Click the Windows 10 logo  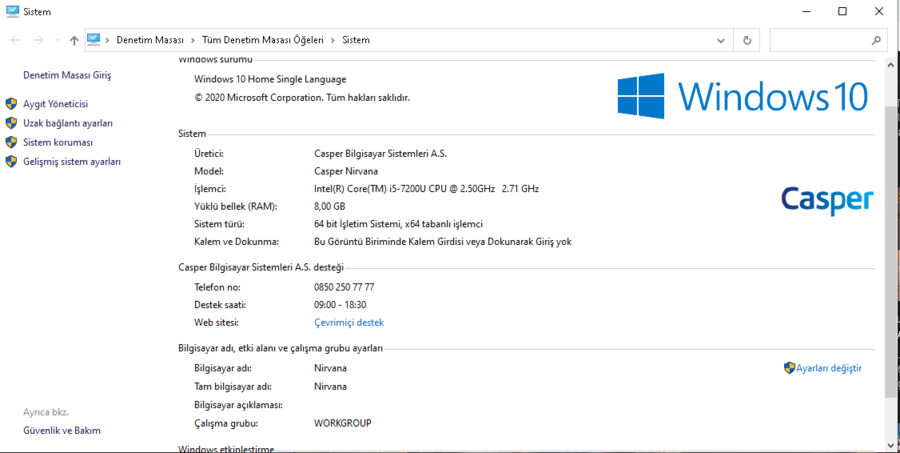743,96
